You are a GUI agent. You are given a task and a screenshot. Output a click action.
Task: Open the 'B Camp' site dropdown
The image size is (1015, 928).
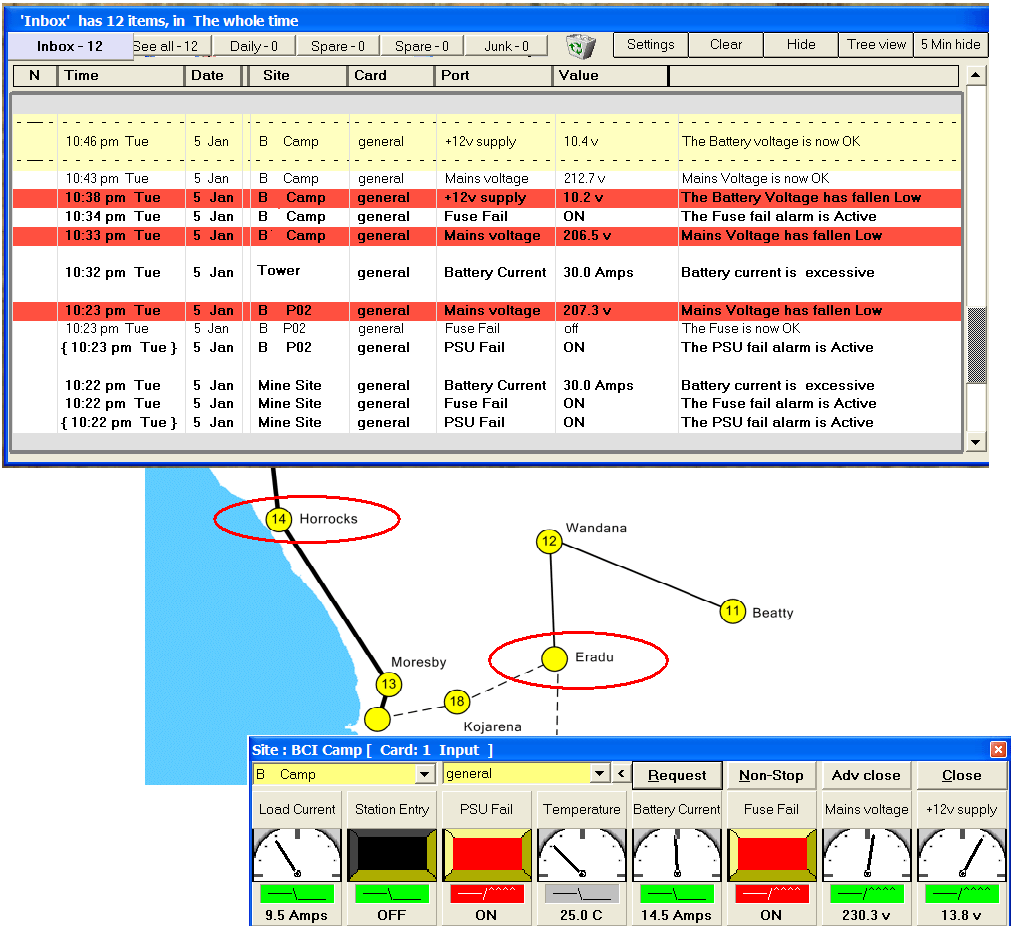coord(424,774)
